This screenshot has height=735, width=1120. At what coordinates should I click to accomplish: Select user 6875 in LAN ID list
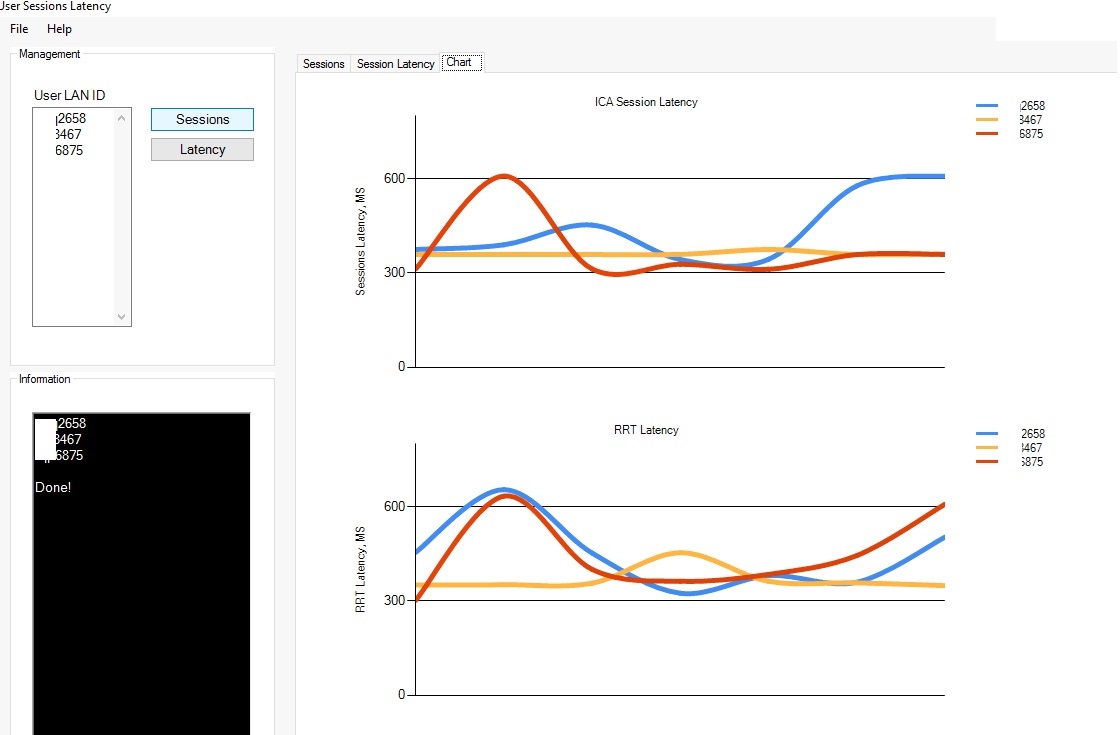[69, 150]
